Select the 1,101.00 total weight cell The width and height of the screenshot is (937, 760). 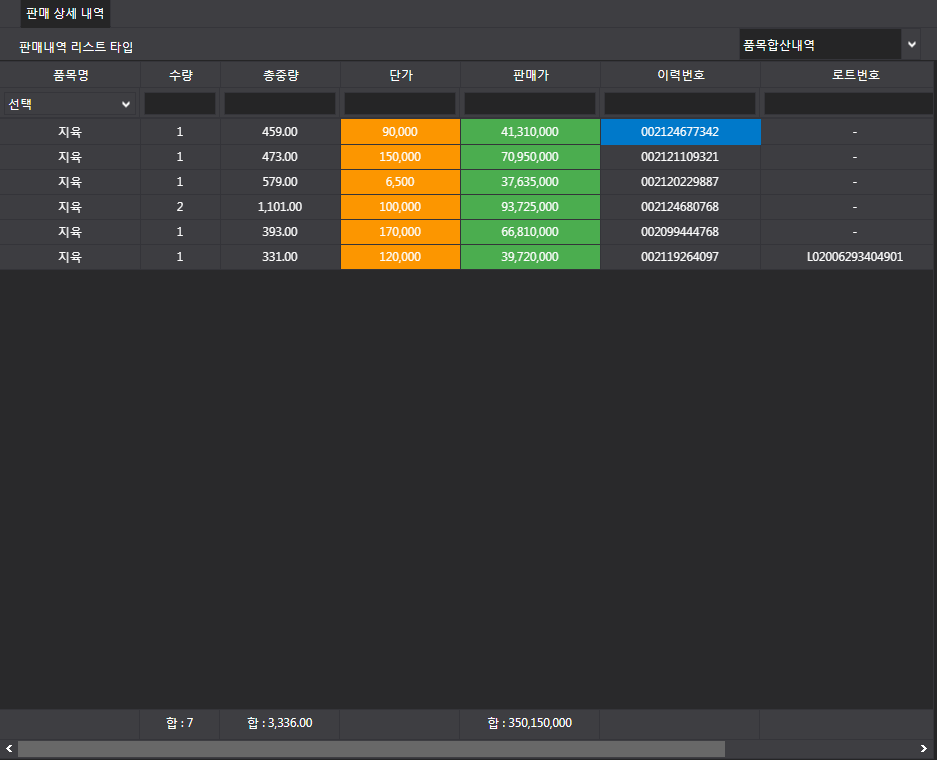[x=280, y=207]
